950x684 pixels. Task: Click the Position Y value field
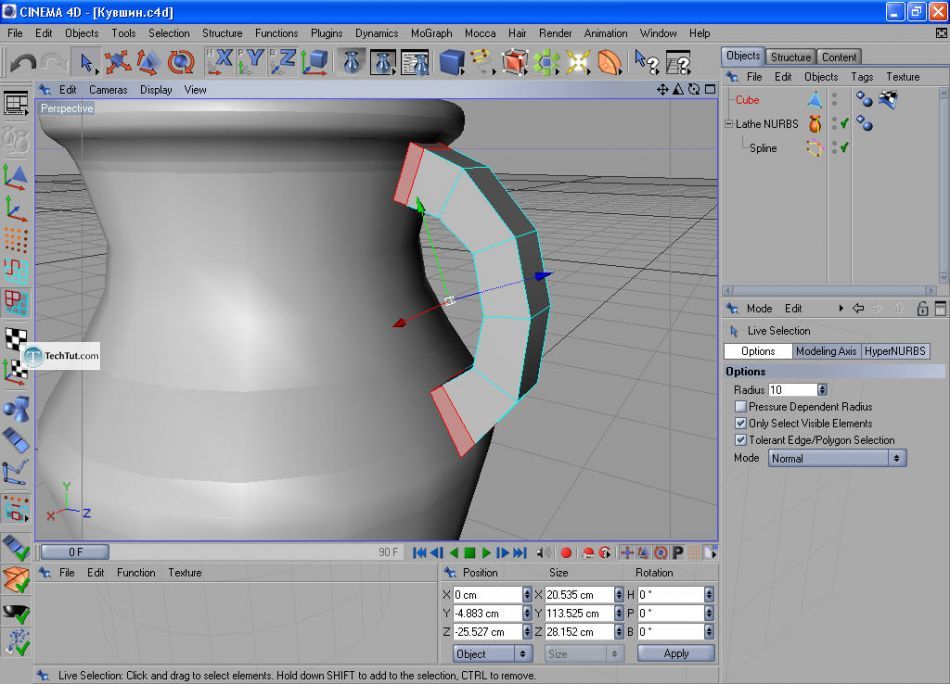pyautogui.click(x=487, y=613)
